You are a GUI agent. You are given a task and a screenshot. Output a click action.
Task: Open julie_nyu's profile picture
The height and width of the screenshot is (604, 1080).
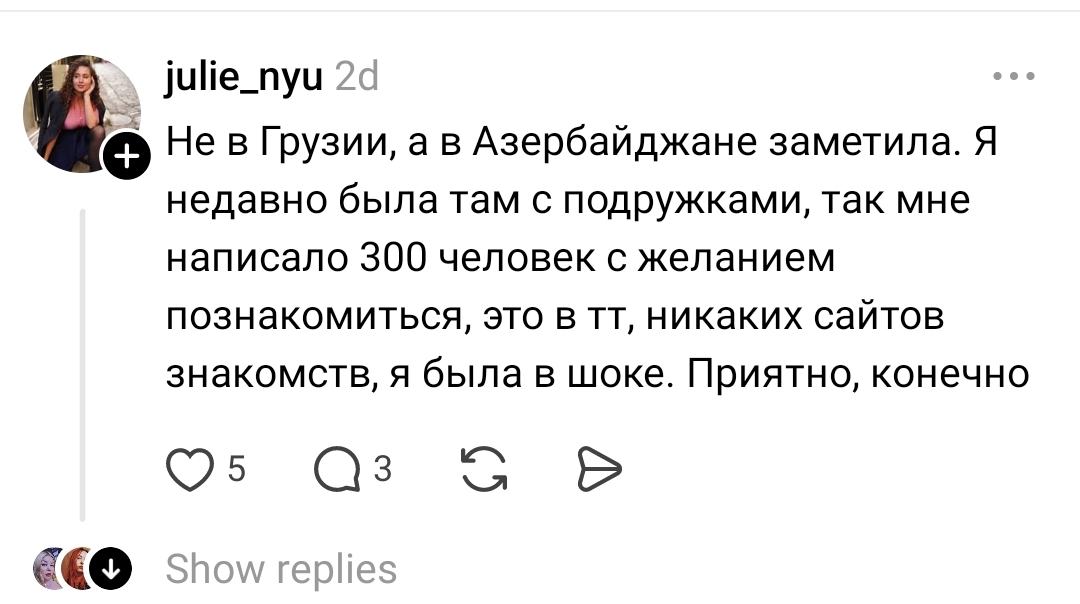coord(82,111)
